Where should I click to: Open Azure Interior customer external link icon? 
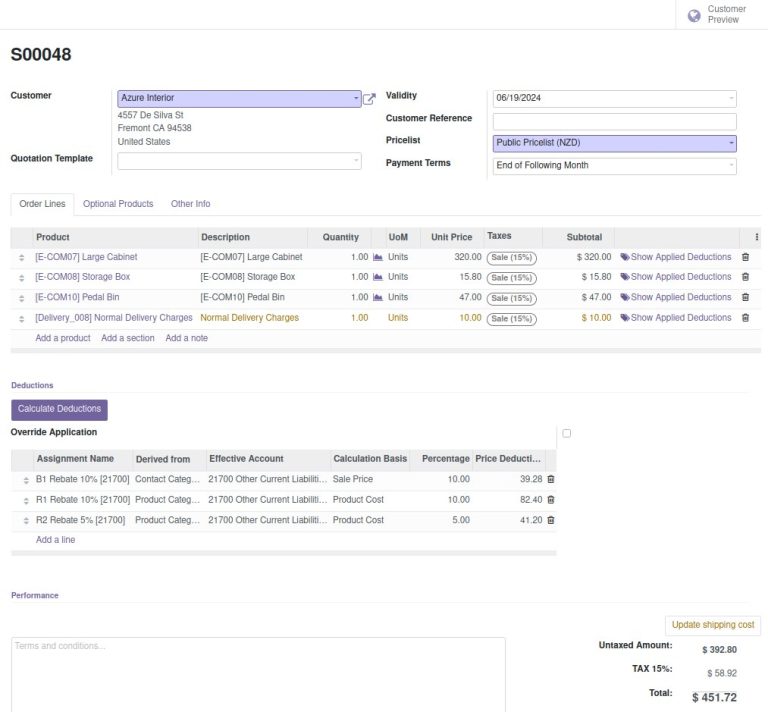pos(369,99)
